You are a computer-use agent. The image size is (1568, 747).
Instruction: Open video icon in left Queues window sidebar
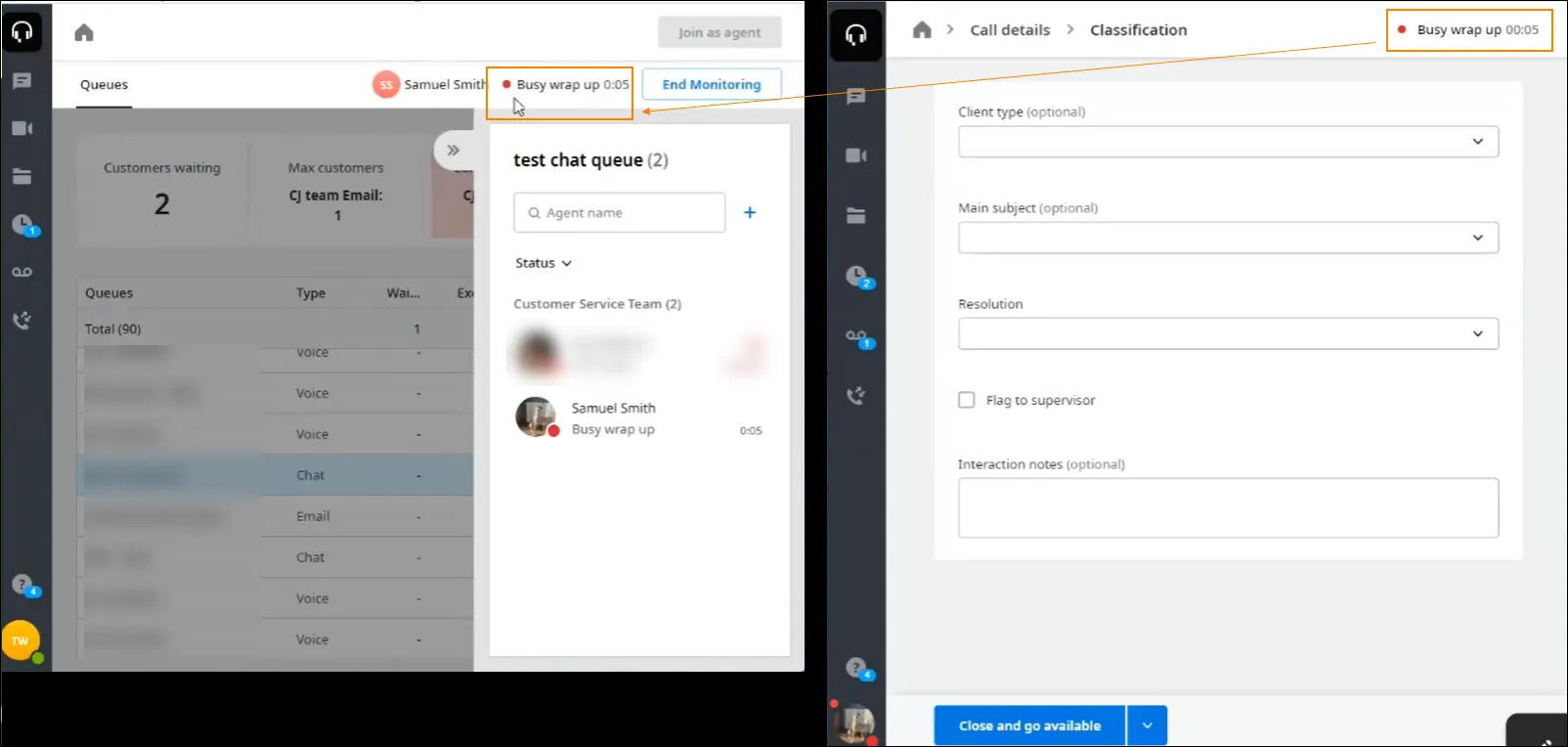22,128
